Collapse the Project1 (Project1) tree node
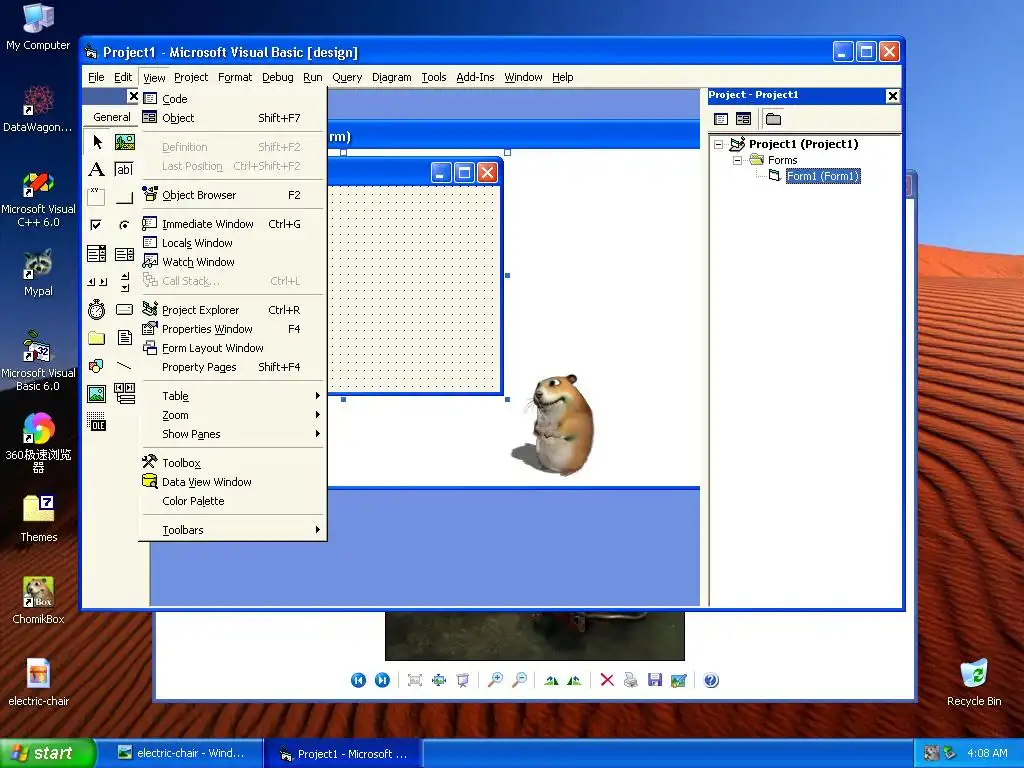Viewport: 1024px width, 768px height. click(718, 144)
